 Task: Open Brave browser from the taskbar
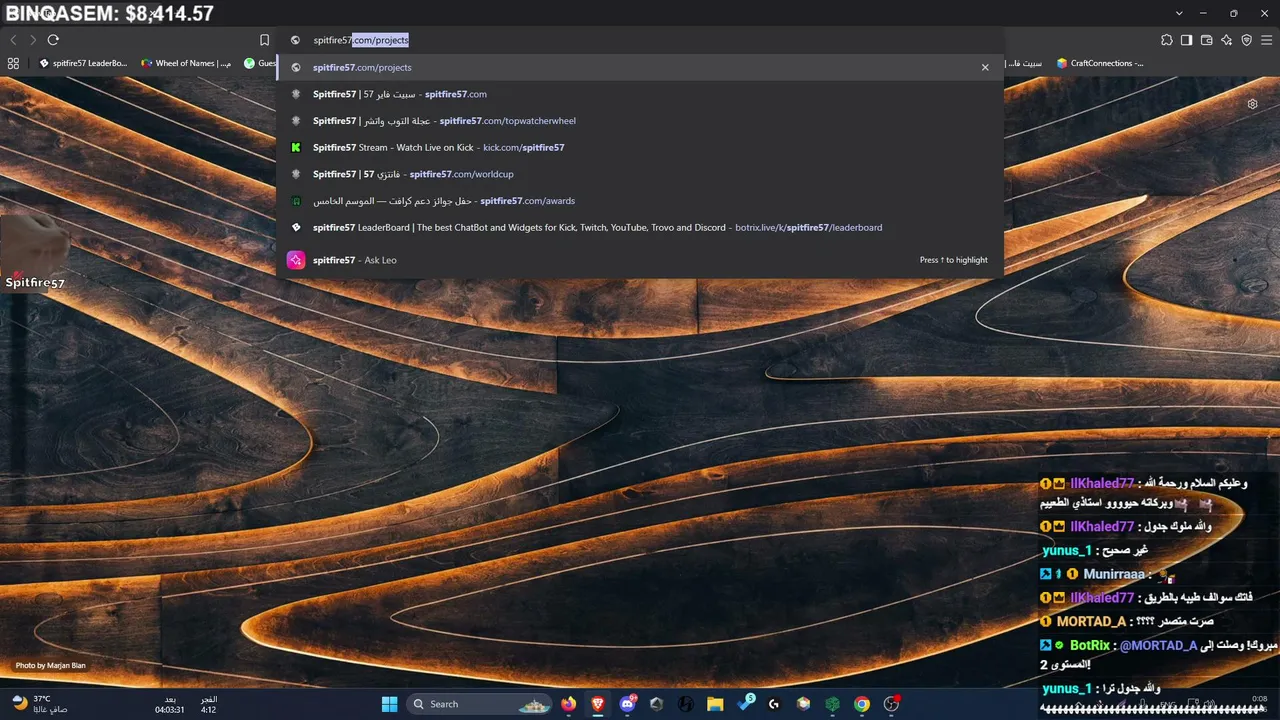click(598, 704)
